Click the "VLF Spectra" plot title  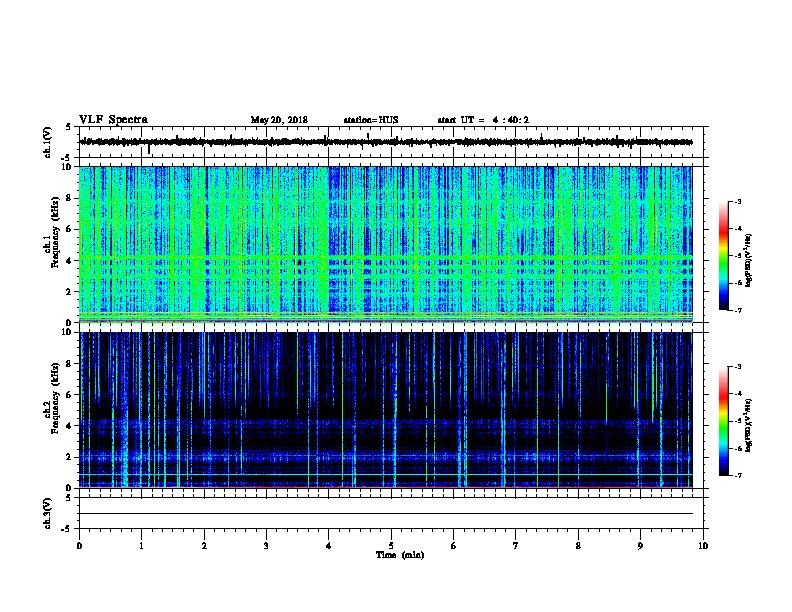point(113,120)
